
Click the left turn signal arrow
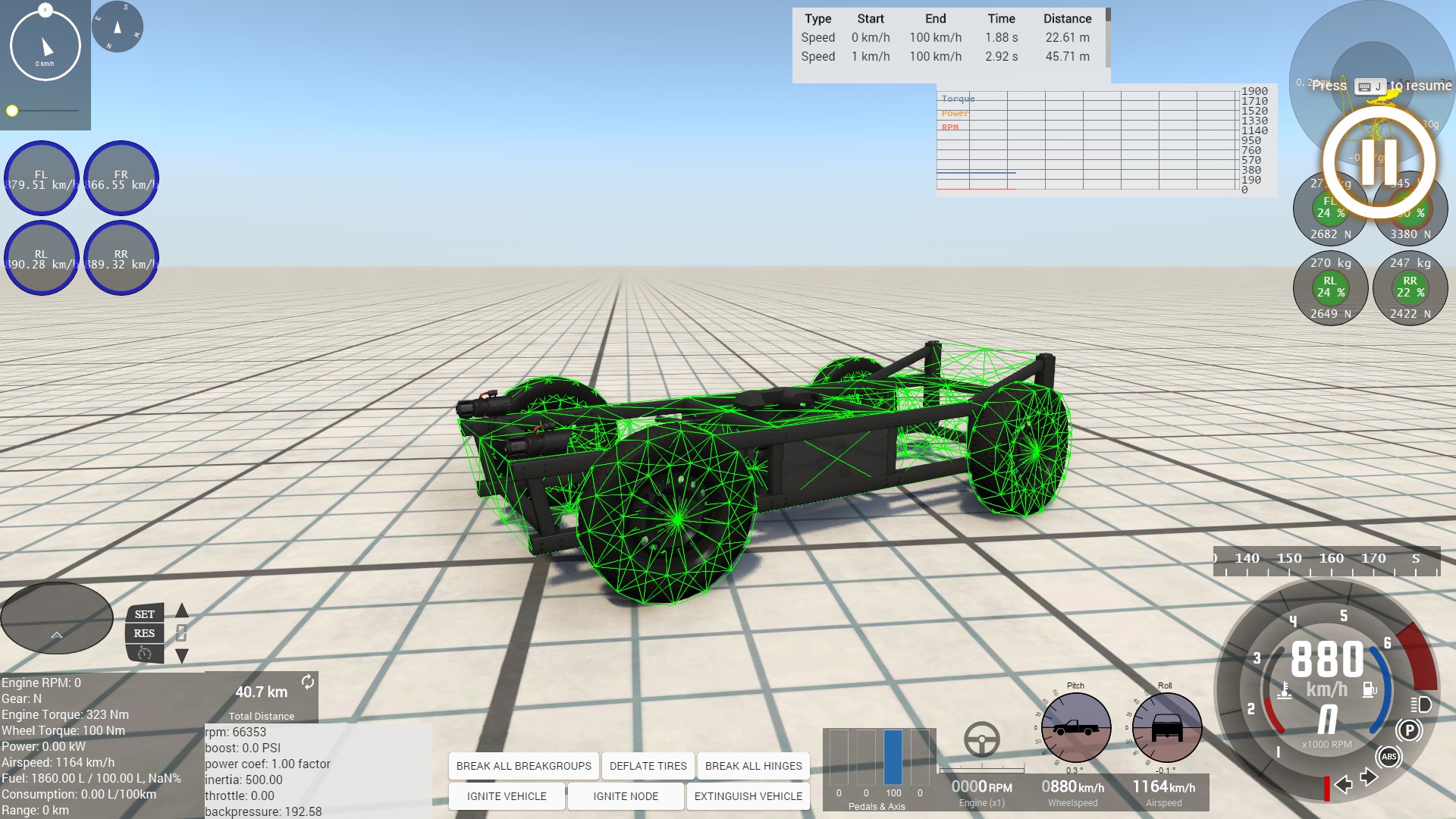click(1344, 784)
